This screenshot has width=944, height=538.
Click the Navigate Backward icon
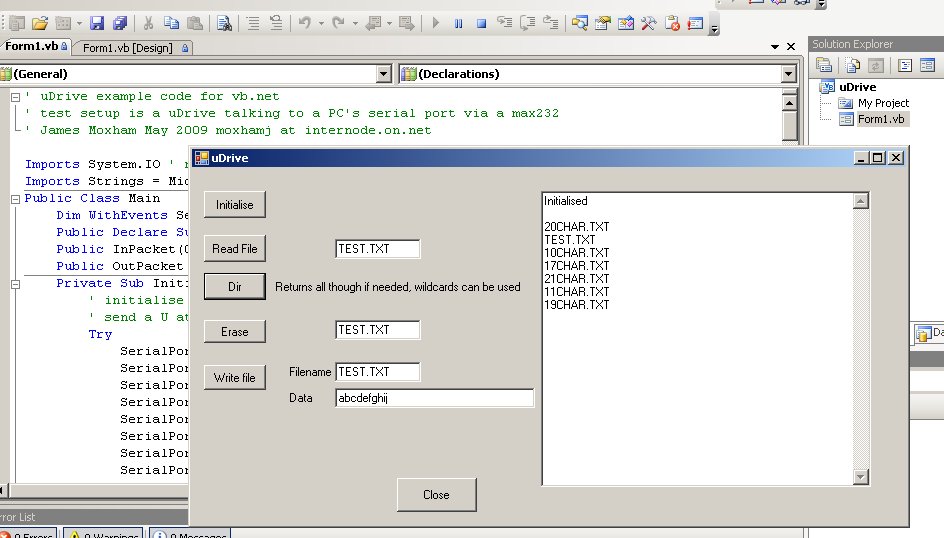point(373,23)
